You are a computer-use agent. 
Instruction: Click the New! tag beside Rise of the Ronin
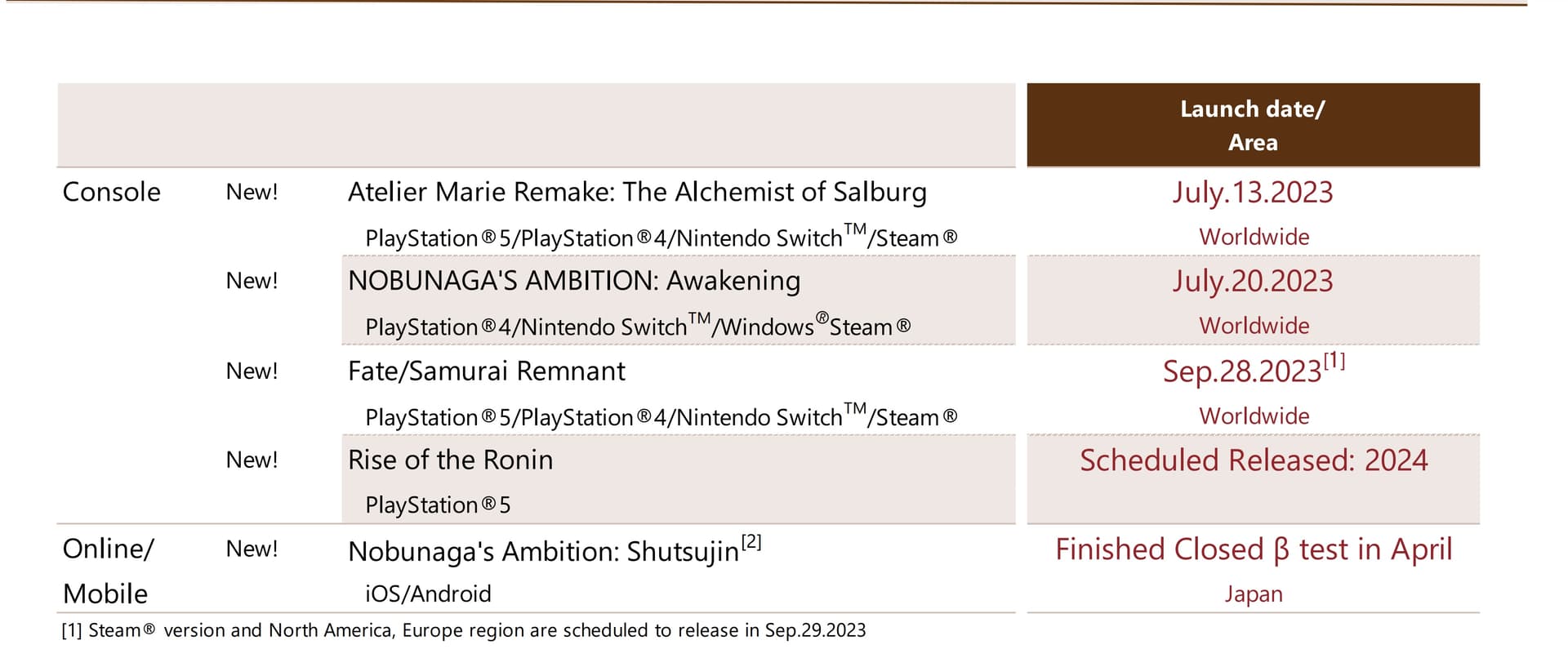click(x=252, y=460)
